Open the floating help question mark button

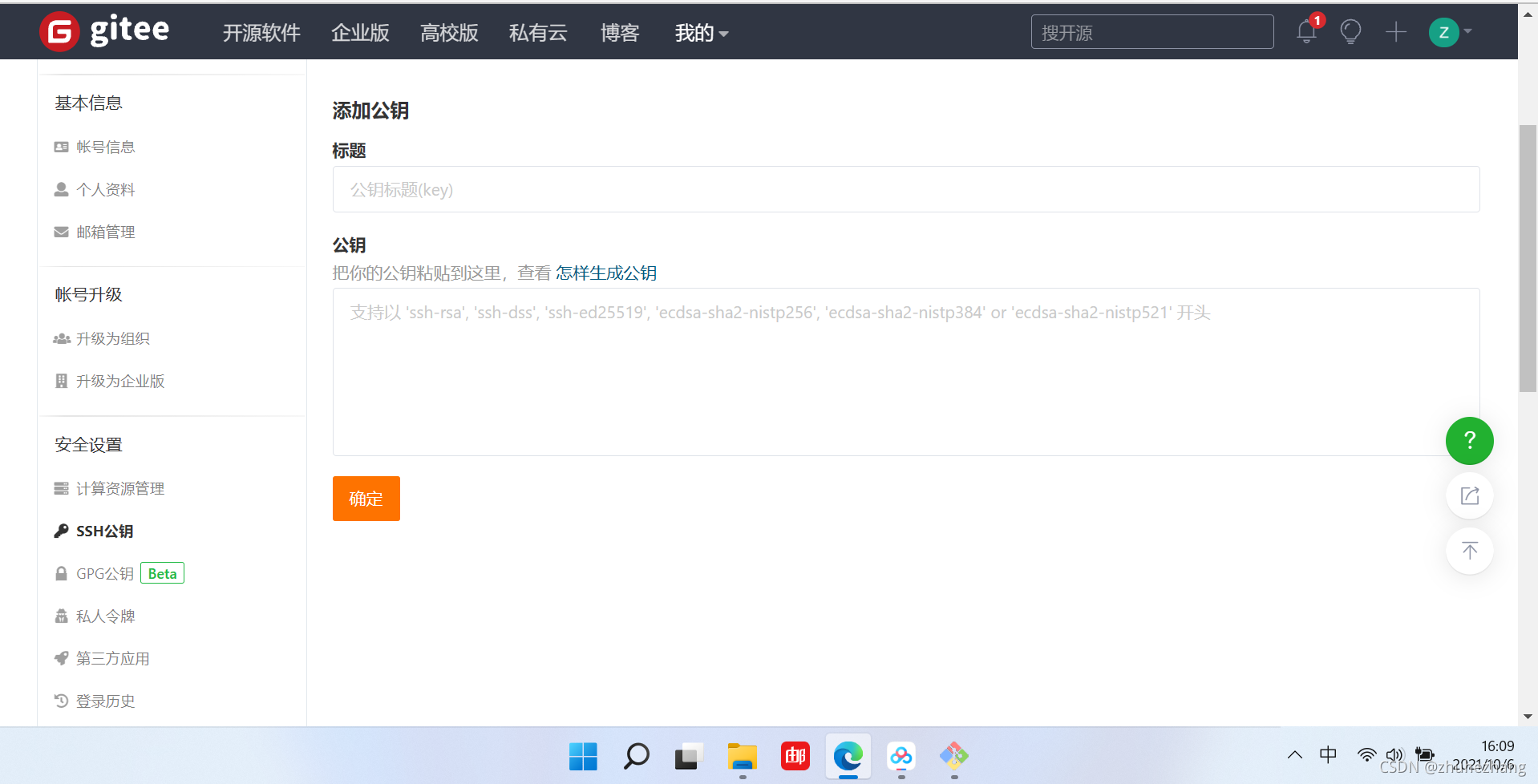pyautogui.click(x=1469, y=441)
